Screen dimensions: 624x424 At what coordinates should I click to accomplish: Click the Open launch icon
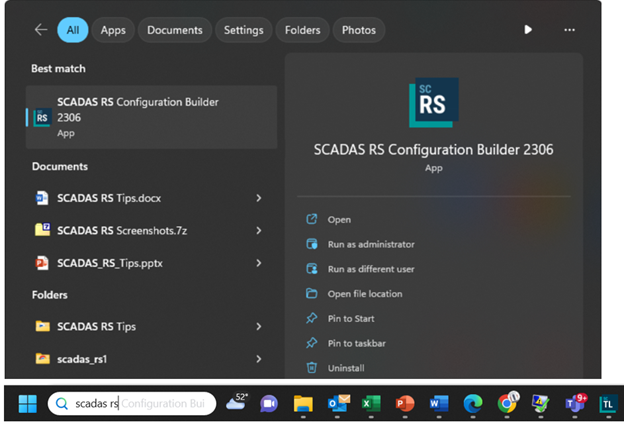(x=312, y=219)
